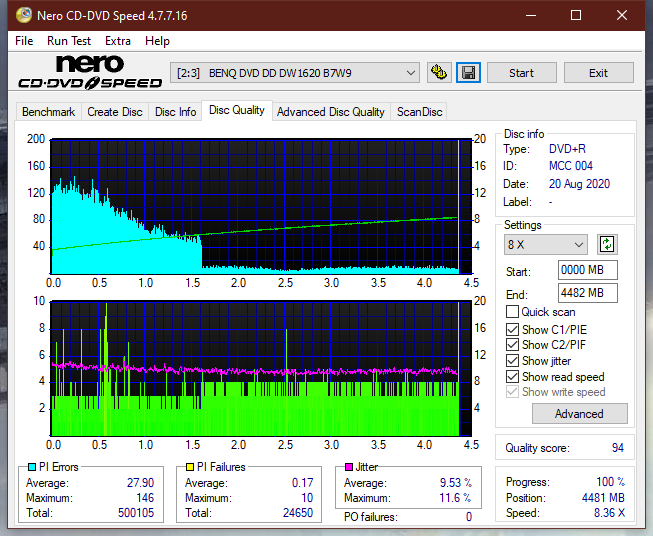Click the disc type value DVD+R
653x536 pixels.
click(x=567, y=149)
